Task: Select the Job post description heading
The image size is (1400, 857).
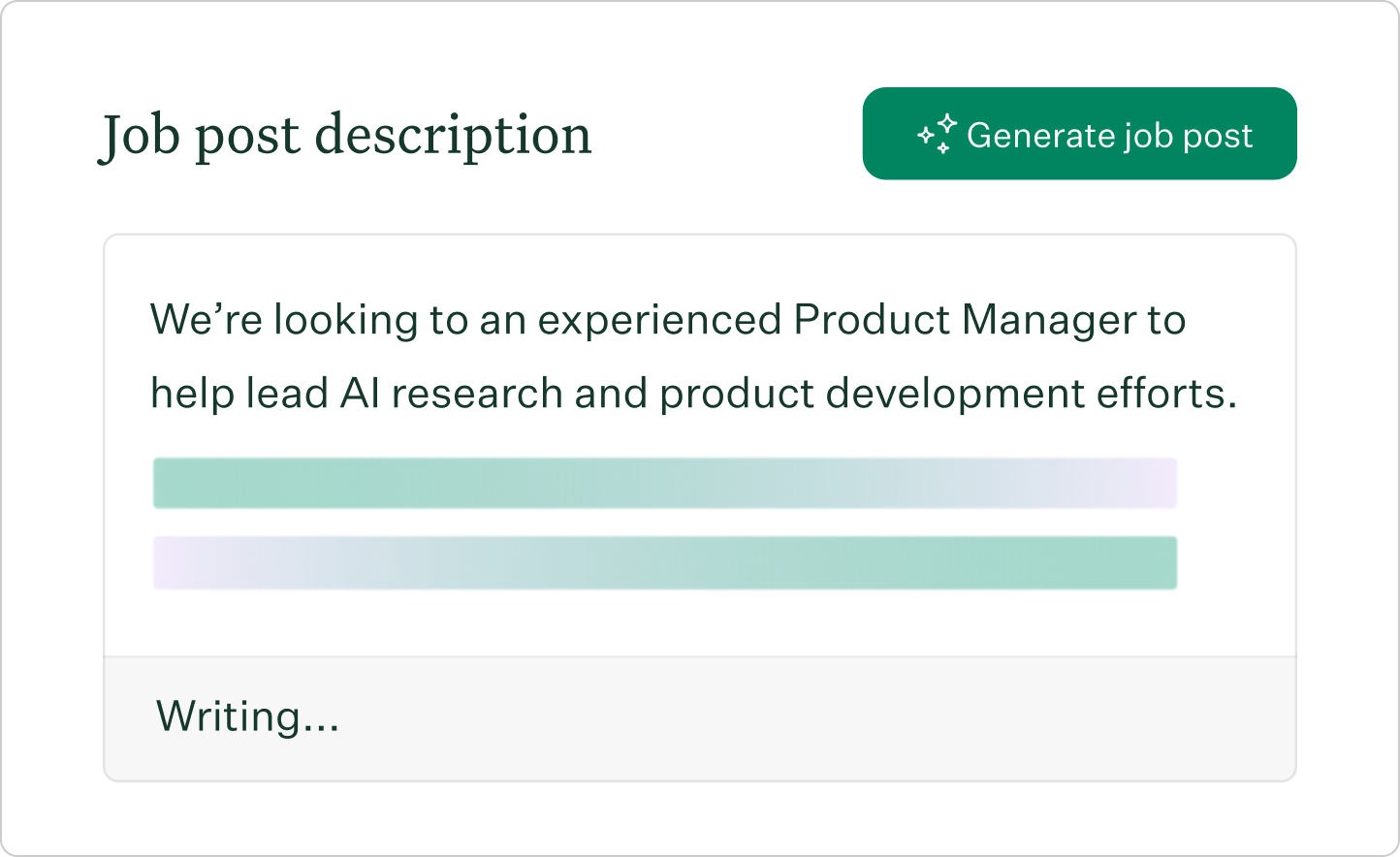Action: [x=345, y=136]
